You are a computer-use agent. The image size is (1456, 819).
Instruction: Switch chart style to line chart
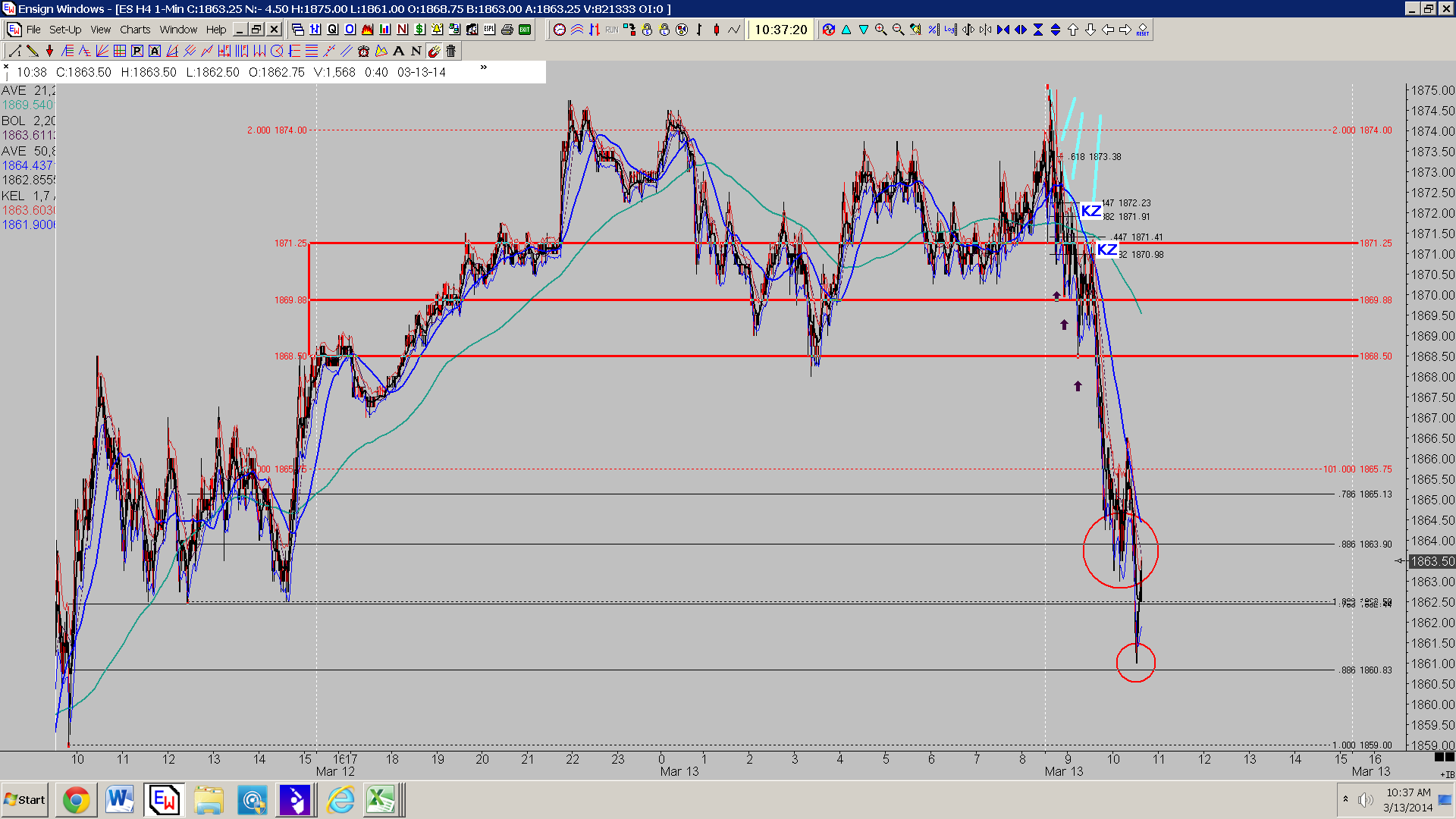click(x=734, y=30)
